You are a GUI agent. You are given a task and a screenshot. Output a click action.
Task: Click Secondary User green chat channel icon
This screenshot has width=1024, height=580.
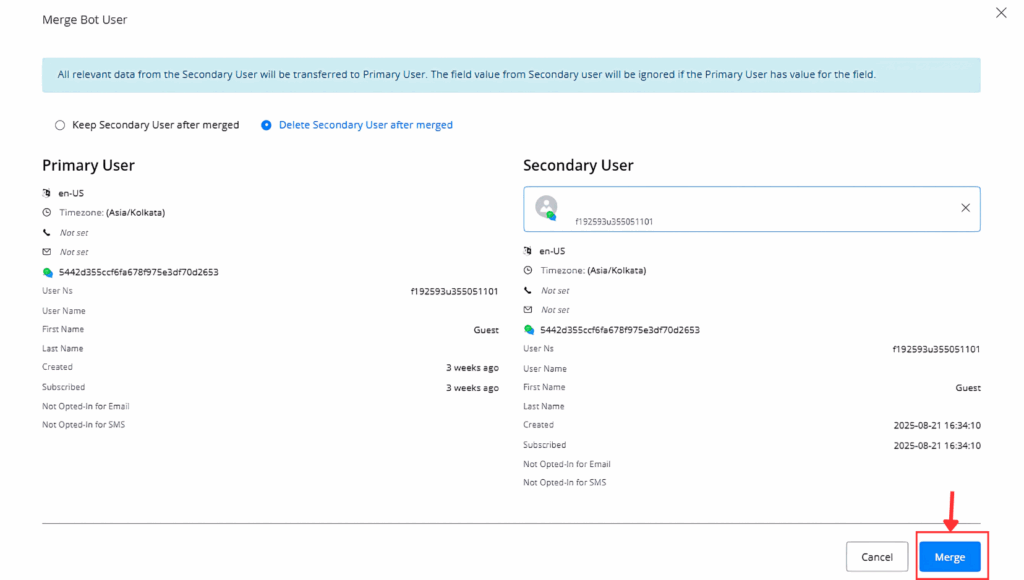click(x=528, y=330)
